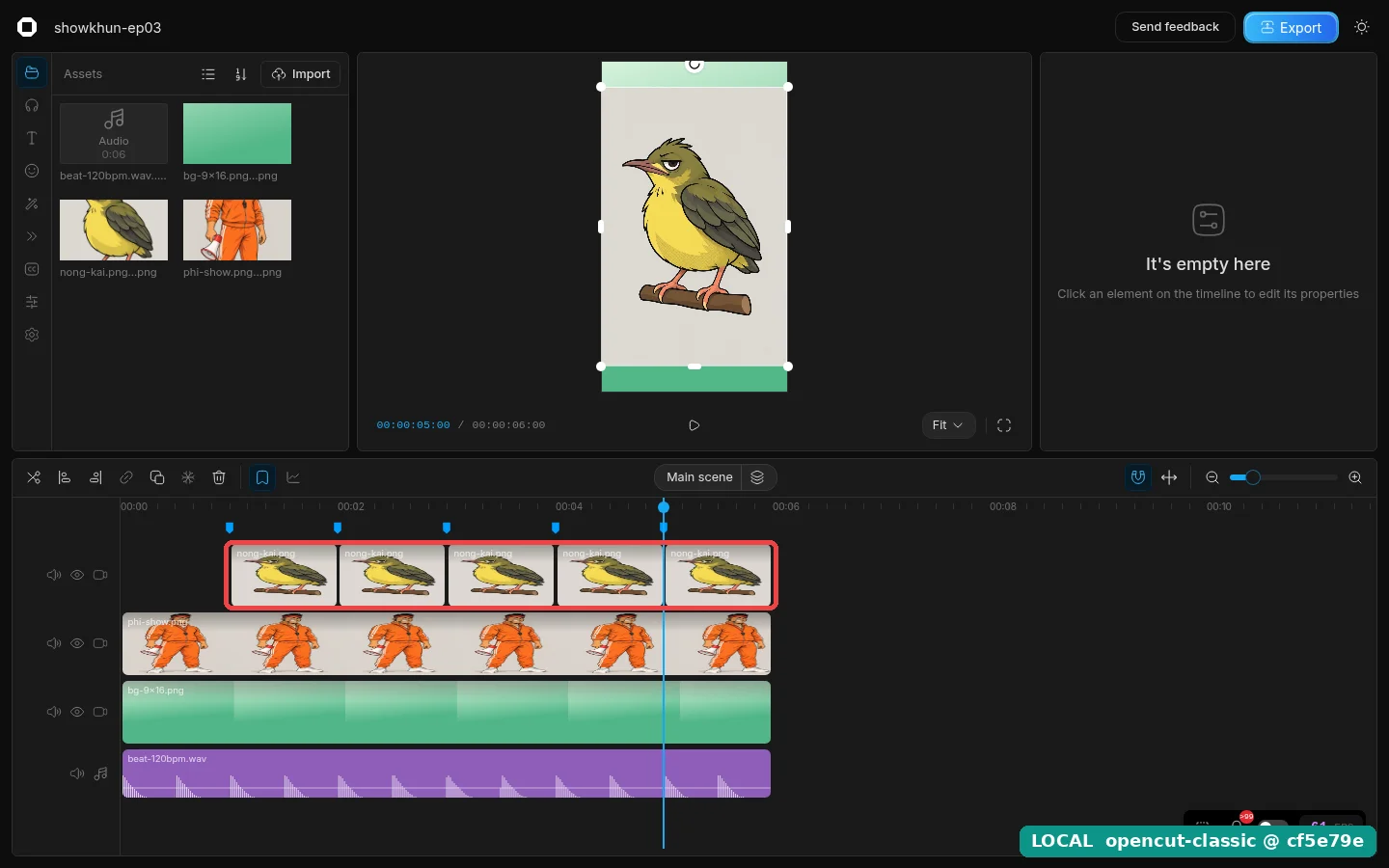Open the Fit zoom dropdown
Image resolution: width=1389 pixels, height=868 pixels.
coord(948,425)
